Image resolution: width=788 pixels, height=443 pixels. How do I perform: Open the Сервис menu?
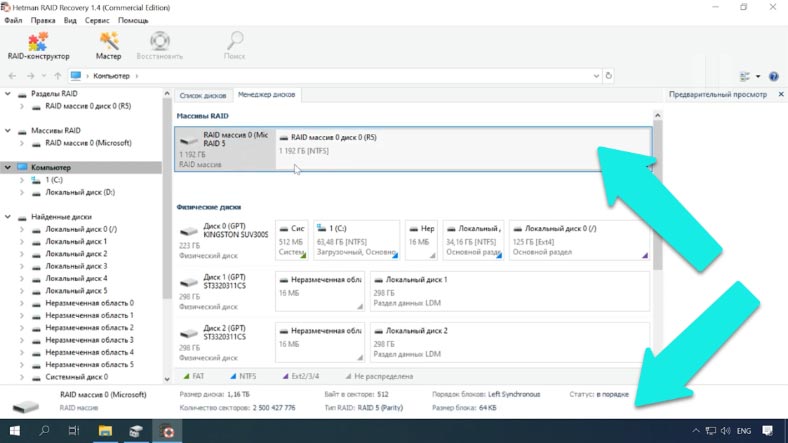click(97, 21)
